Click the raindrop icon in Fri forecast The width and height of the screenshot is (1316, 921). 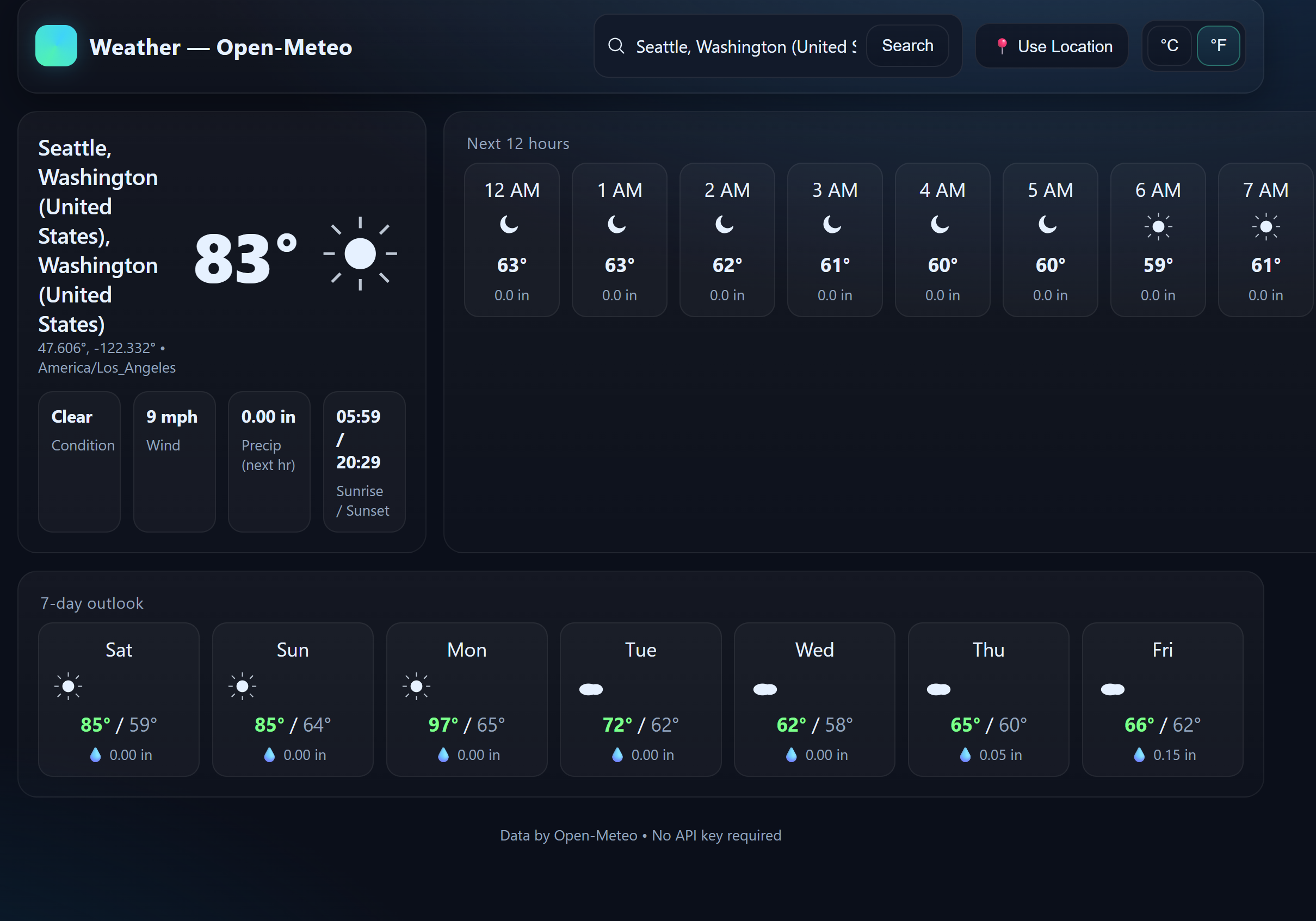1139,755
